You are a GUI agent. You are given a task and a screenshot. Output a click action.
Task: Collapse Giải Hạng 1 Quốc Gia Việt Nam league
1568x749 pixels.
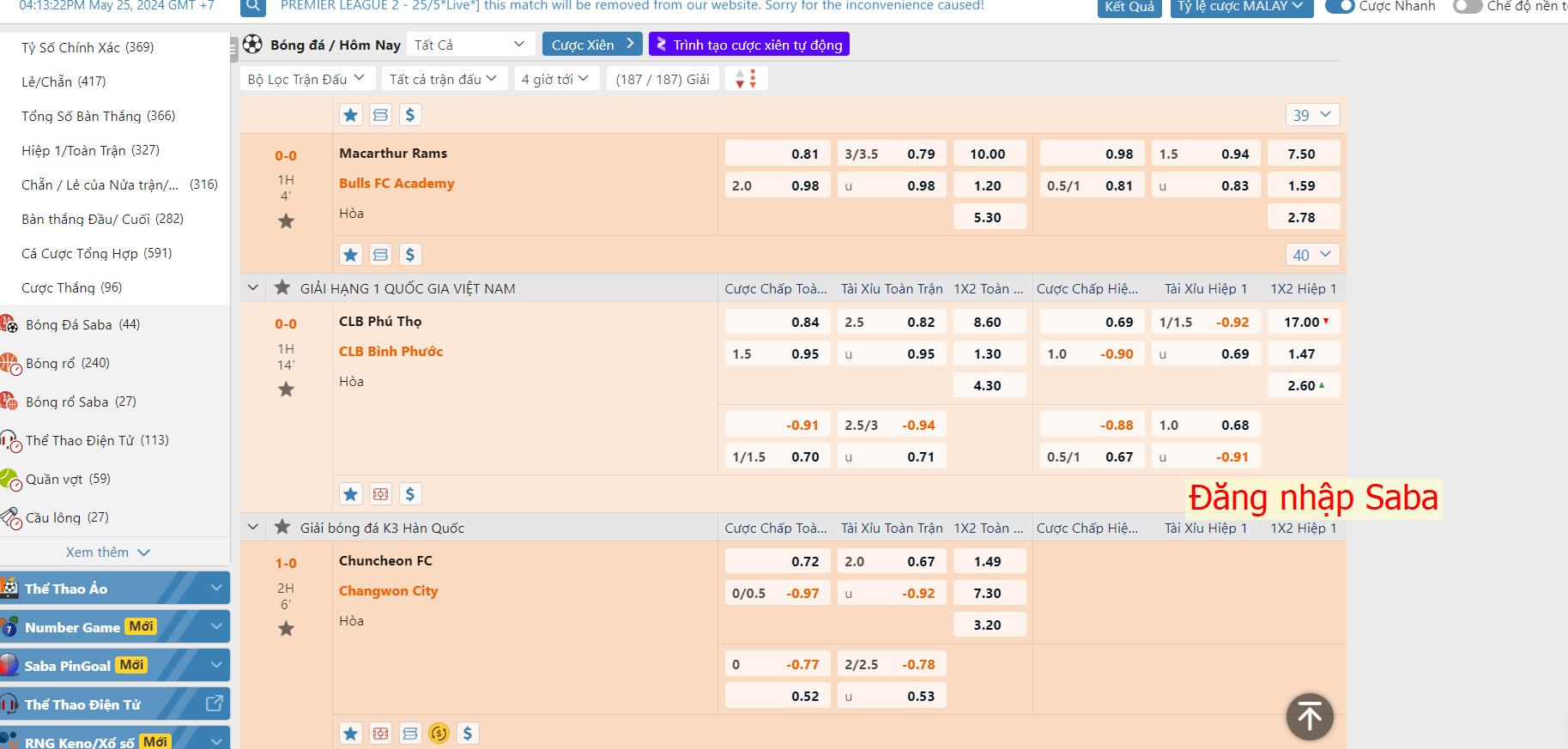(252, 288)
